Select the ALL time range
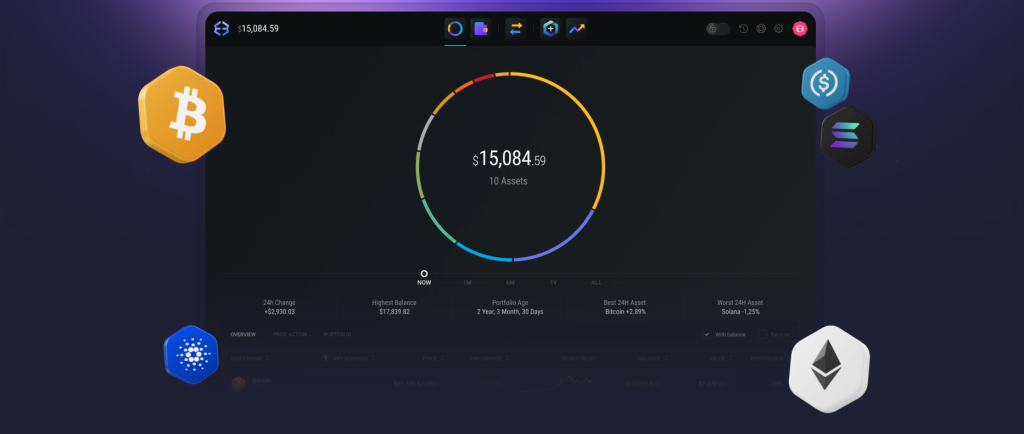The width and height of the screenshot is (1024, 434). pos(596,283)
